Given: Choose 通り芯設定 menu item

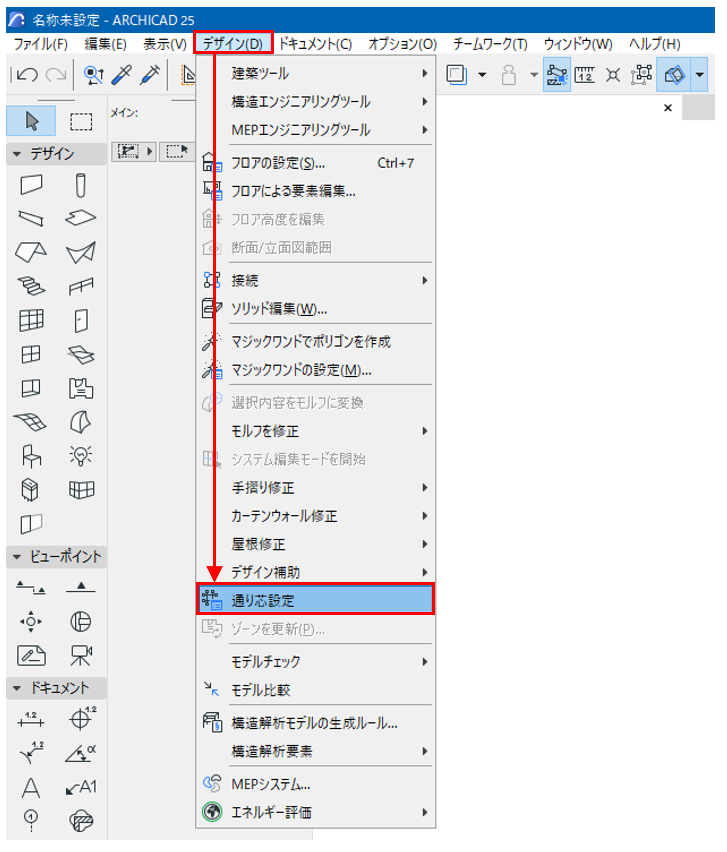Looking at the screenshot, I should point(316,600).
